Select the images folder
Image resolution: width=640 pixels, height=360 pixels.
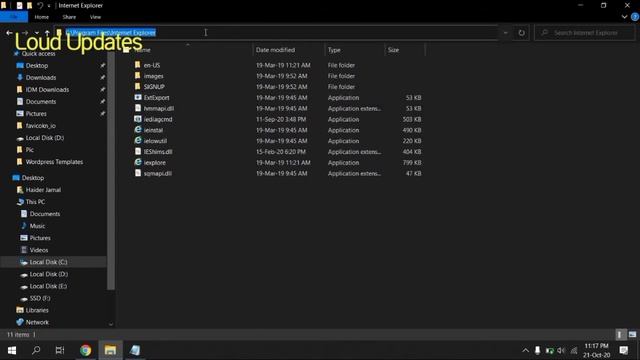pyautogui.click(x=153, y=76)
